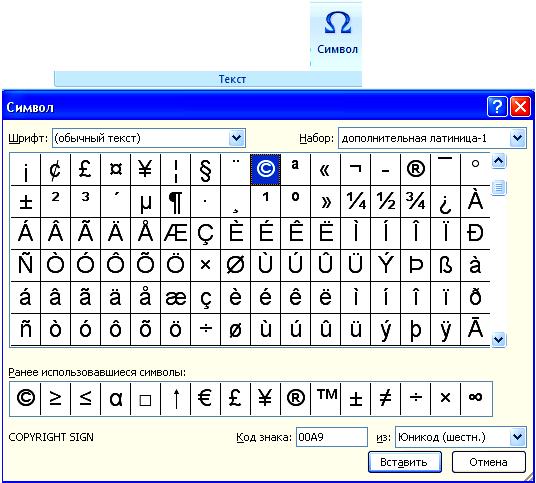The width and height of the screenshot is (536, 483).
Task: Select the division ÷ symbol in the grid
Action: pyautogui.click(x=205, y=330)
